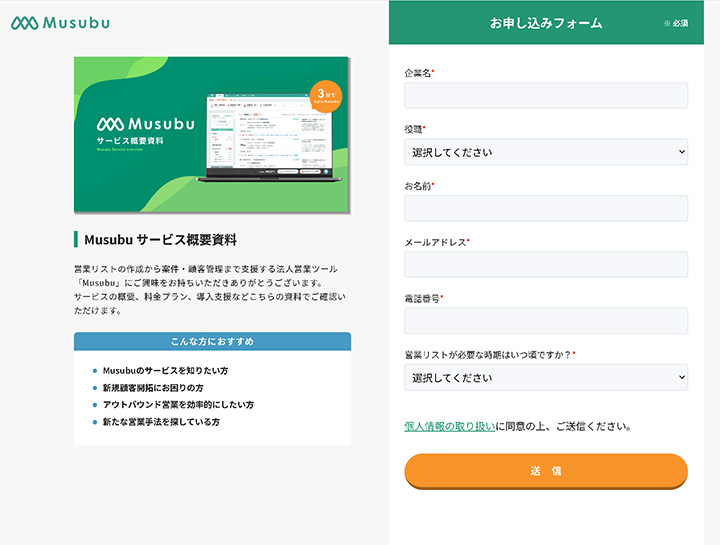Click the メールアドレス field label
This screenshot has width=720, height=545.
(435, 242)
